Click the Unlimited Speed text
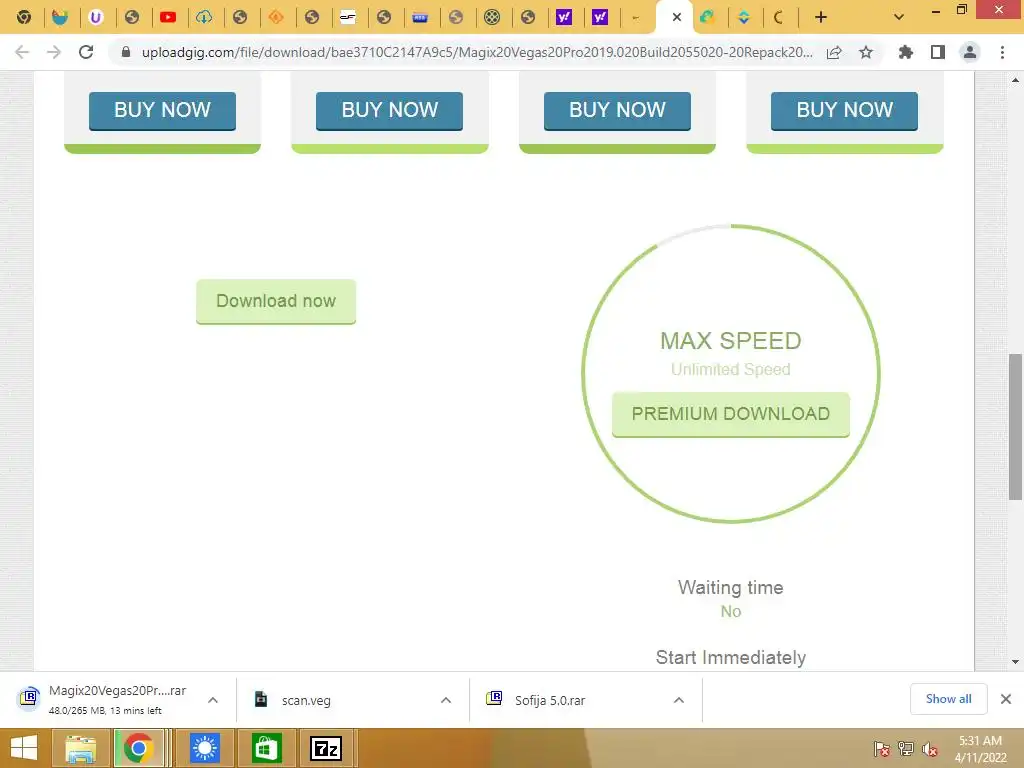The height and width of the screenshot is (768, 1024). [x=730, y=369]
